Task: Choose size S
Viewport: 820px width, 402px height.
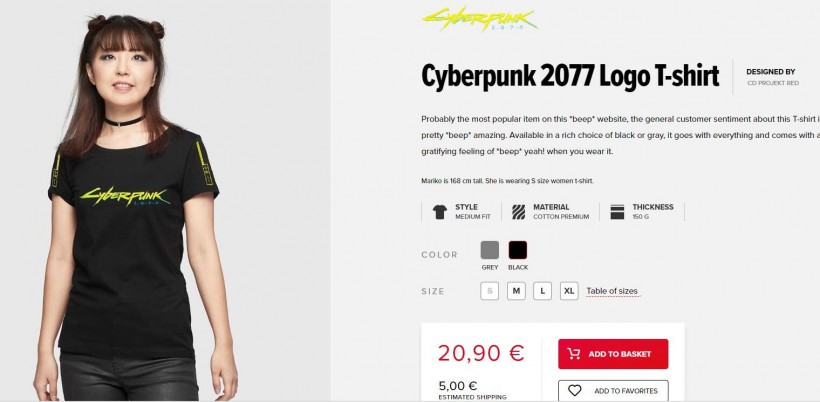Action: (x=489, y=291)
